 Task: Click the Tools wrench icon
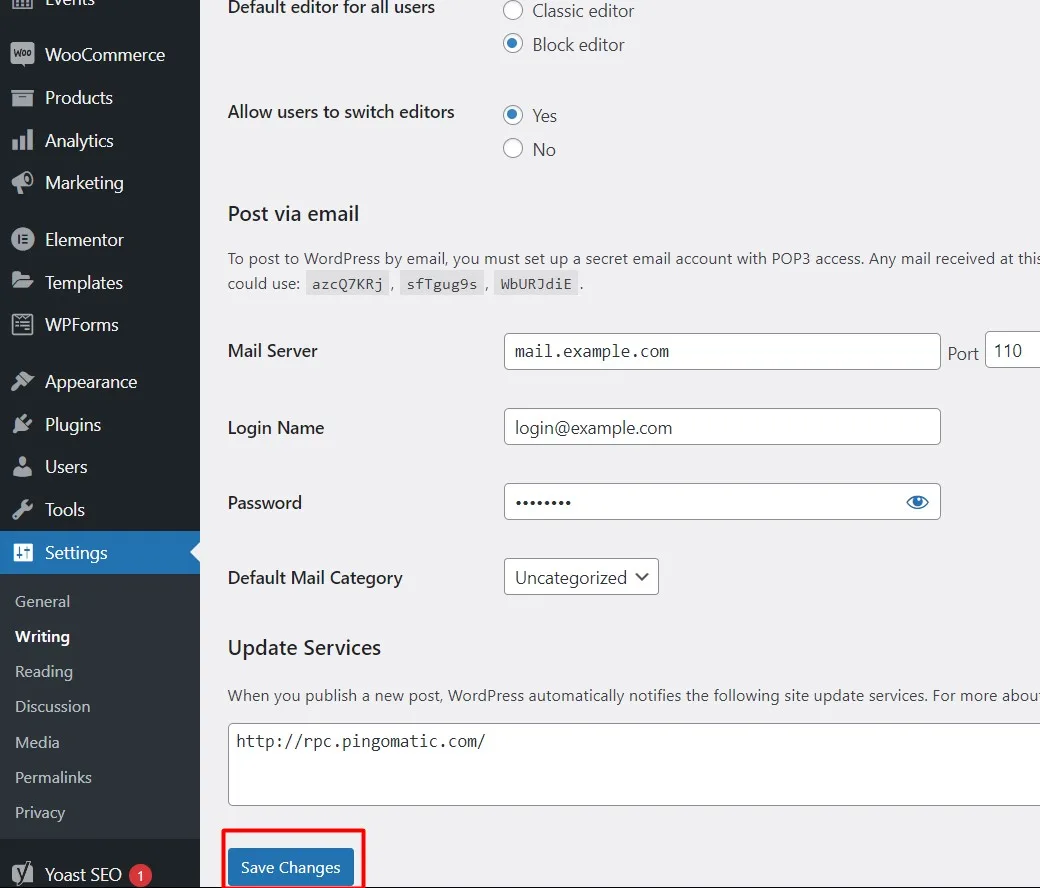point(23,509)
